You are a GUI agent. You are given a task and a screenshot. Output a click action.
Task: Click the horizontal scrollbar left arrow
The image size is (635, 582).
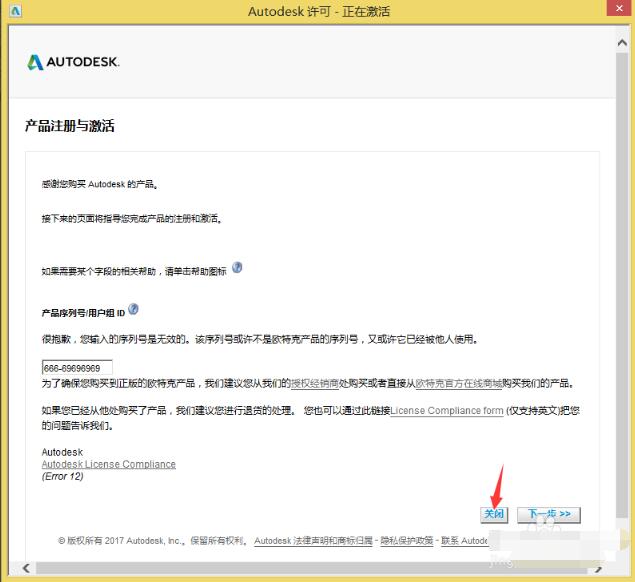coord(26,568)
